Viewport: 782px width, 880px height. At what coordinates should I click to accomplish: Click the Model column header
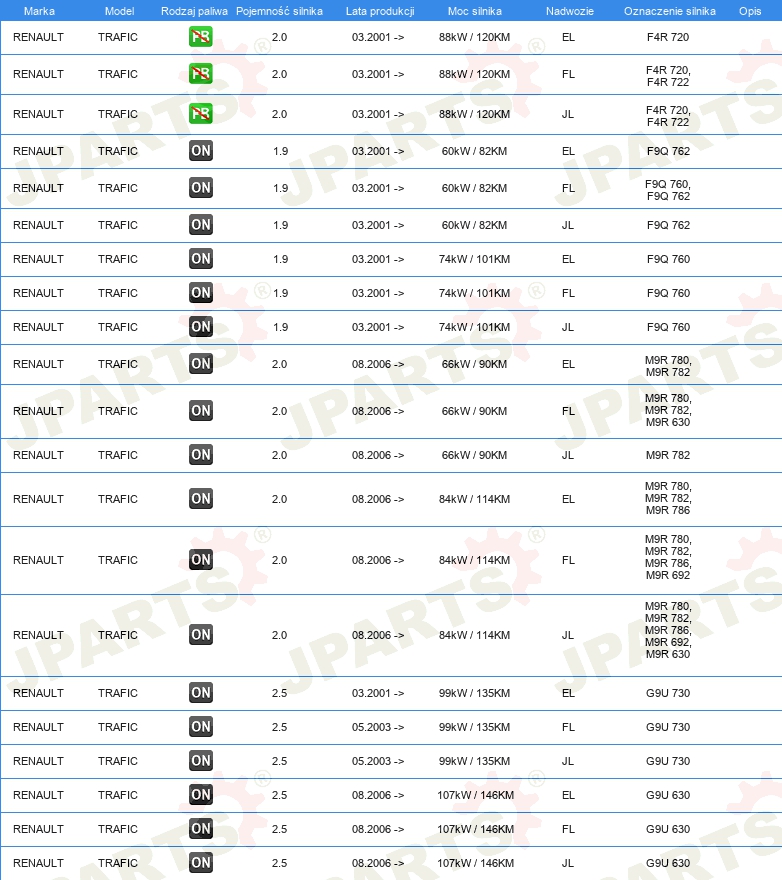[x=120, y=11]
